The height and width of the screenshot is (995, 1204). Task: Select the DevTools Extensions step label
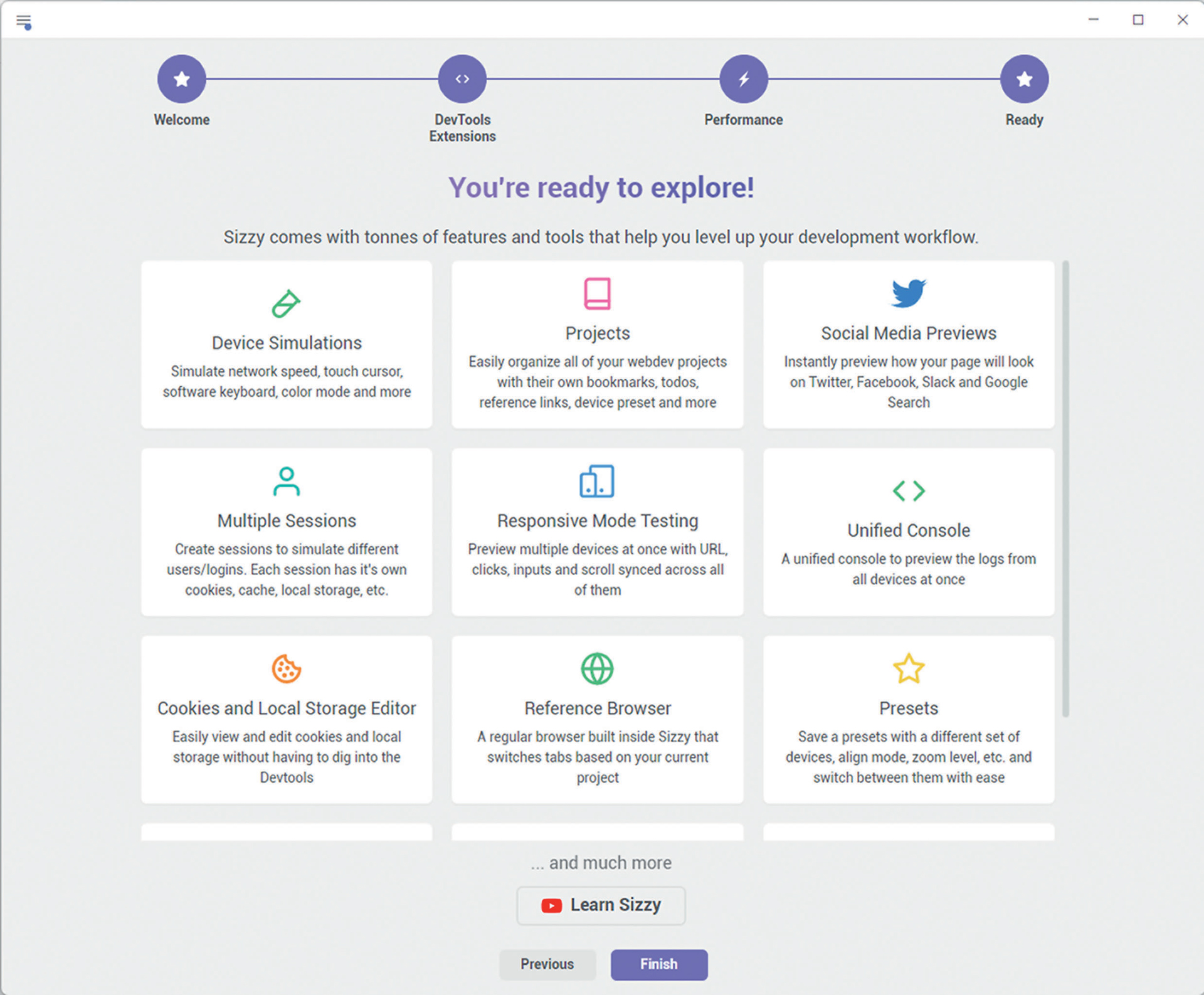pyautogui.click(x=462, y=128)
